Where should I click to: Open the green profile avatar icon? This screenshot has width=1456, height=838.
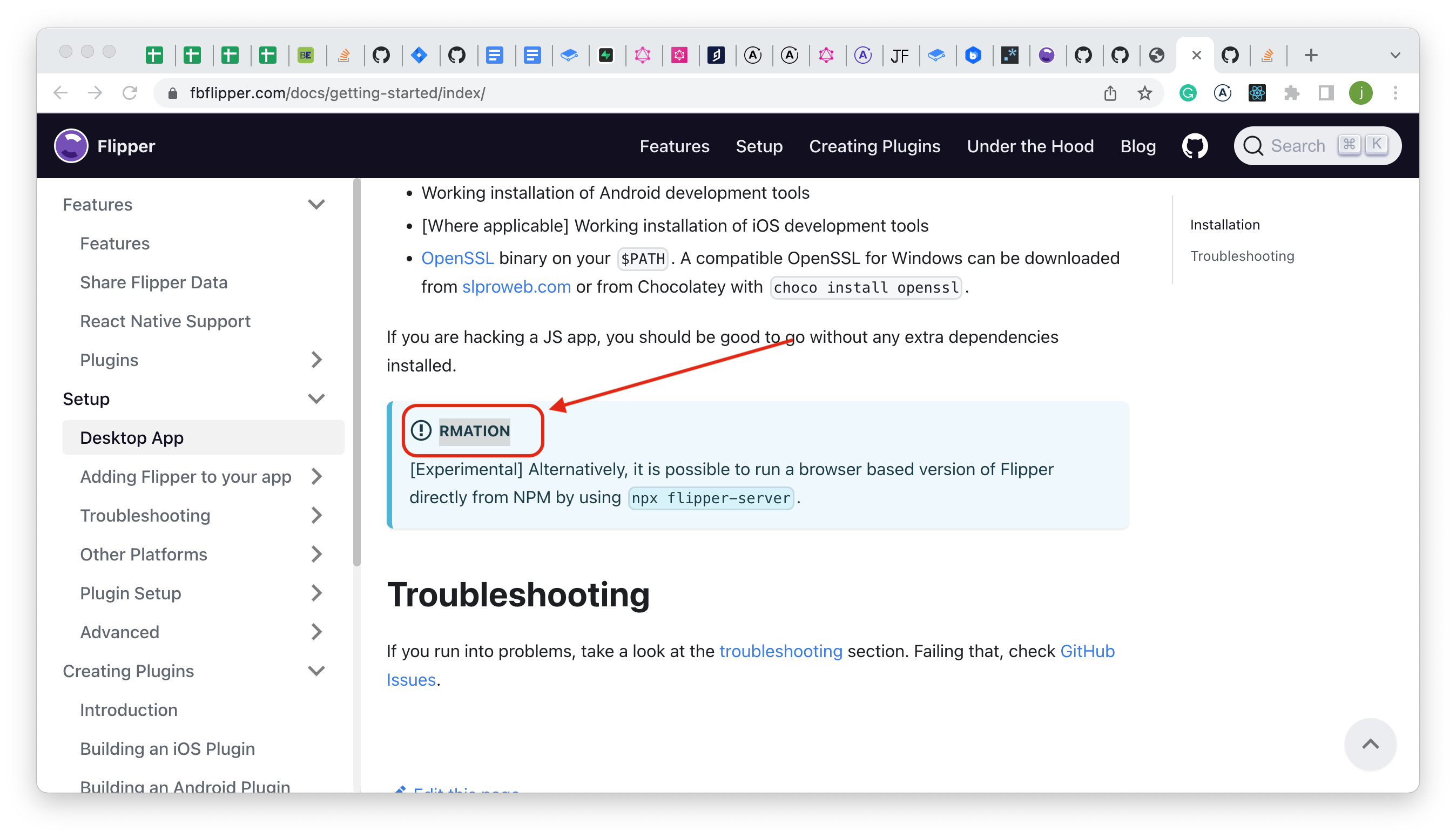click(x=1361, y=93)
